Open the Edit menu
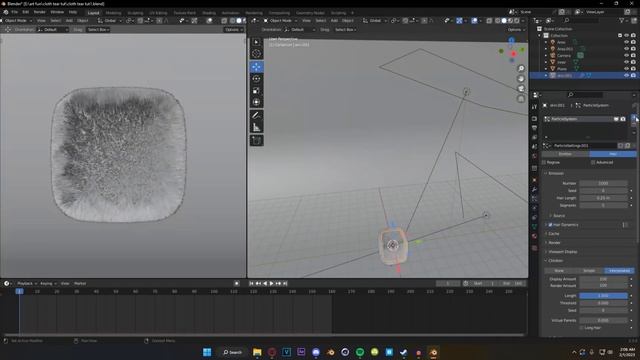The image size is (640, 360). [26, 12]
